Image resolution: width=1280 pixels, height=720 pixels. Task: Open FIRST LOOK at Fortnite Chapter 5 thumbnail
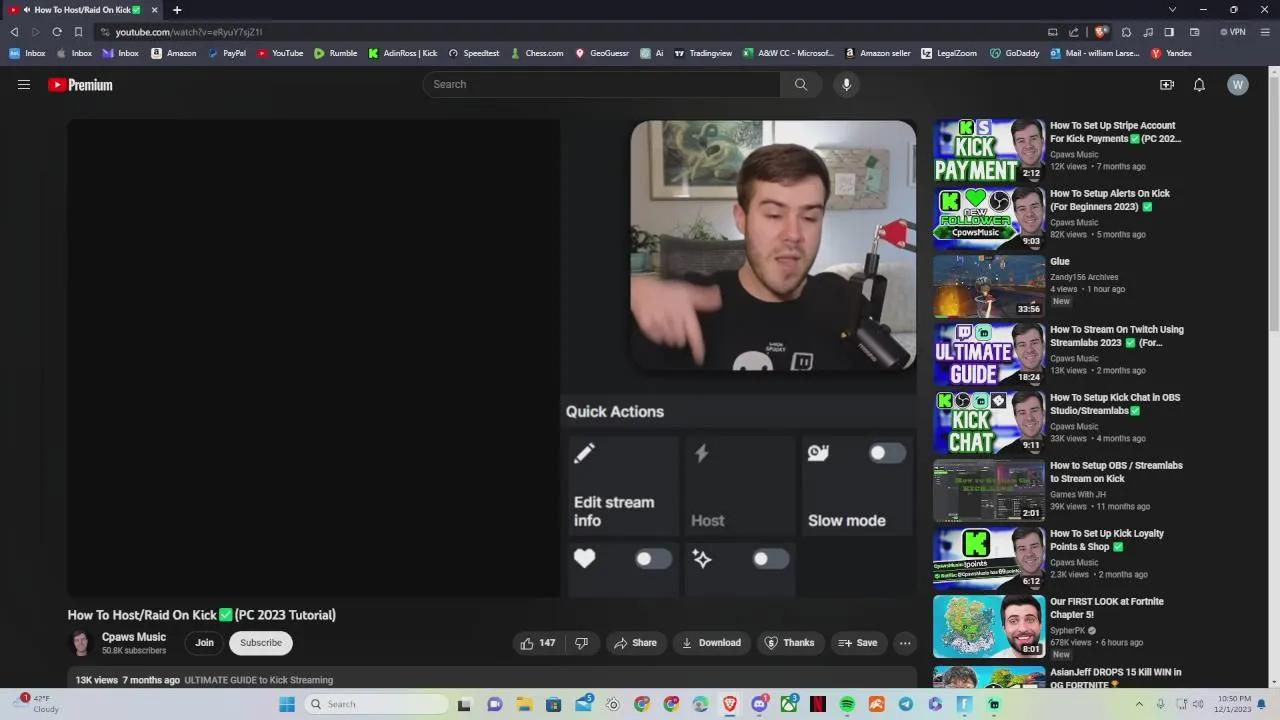click(x=989, y=626)
